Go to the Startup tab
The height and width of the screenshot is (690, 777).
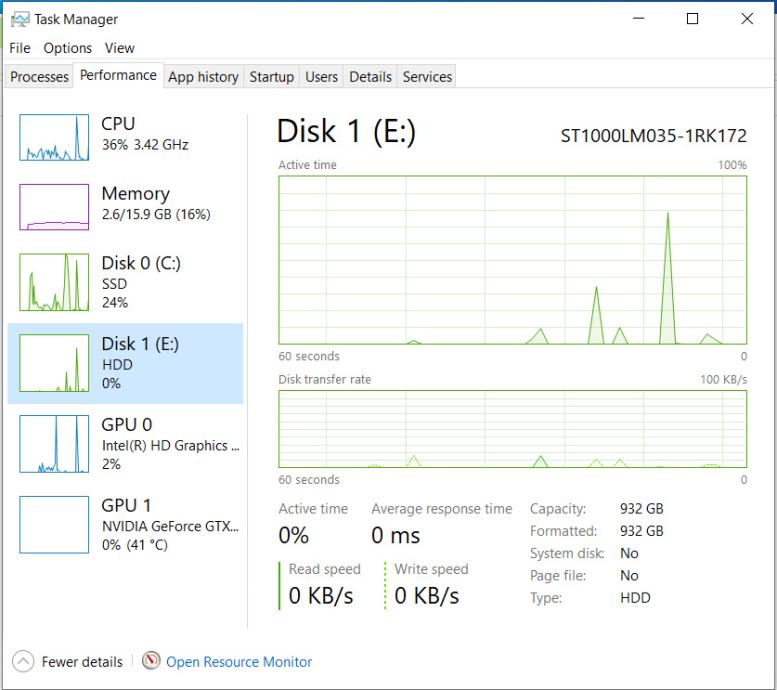coord(271,77)
